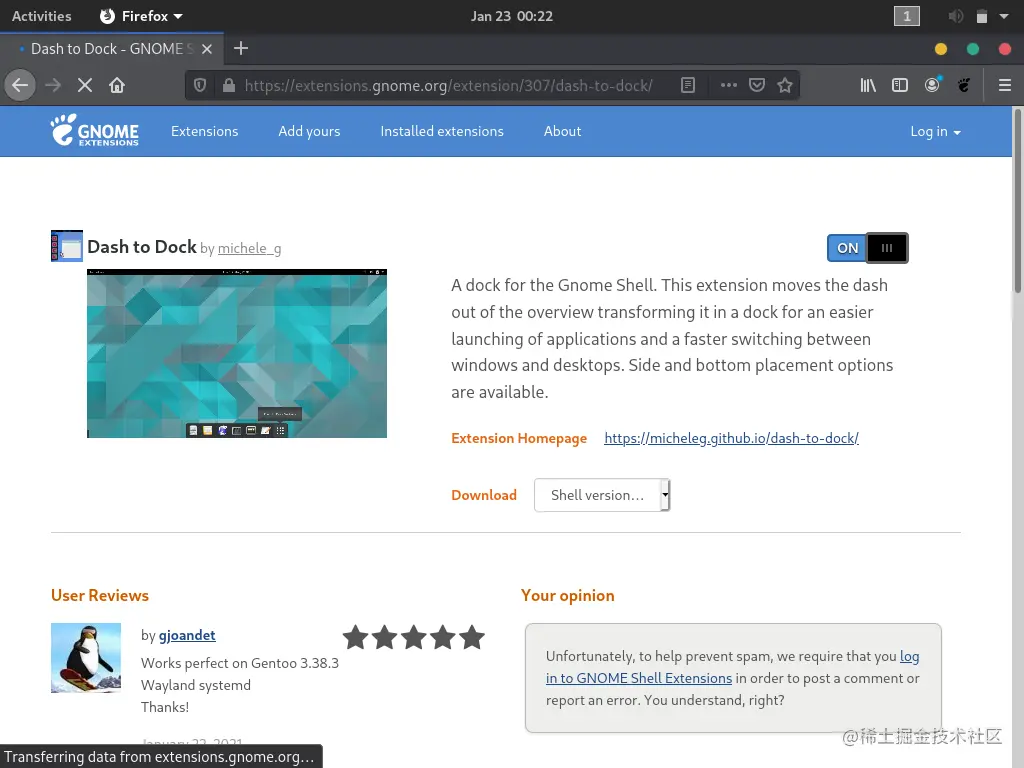
Task: Save page to Pocket icon
Action: 757,86
